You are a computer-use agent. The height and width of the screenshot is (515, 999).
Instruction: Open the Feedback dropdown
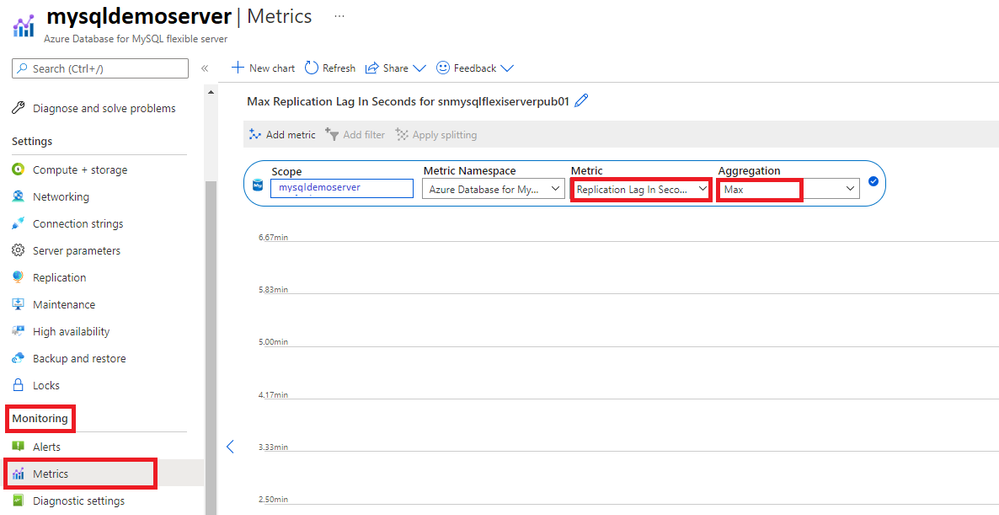tap(475, 68)
